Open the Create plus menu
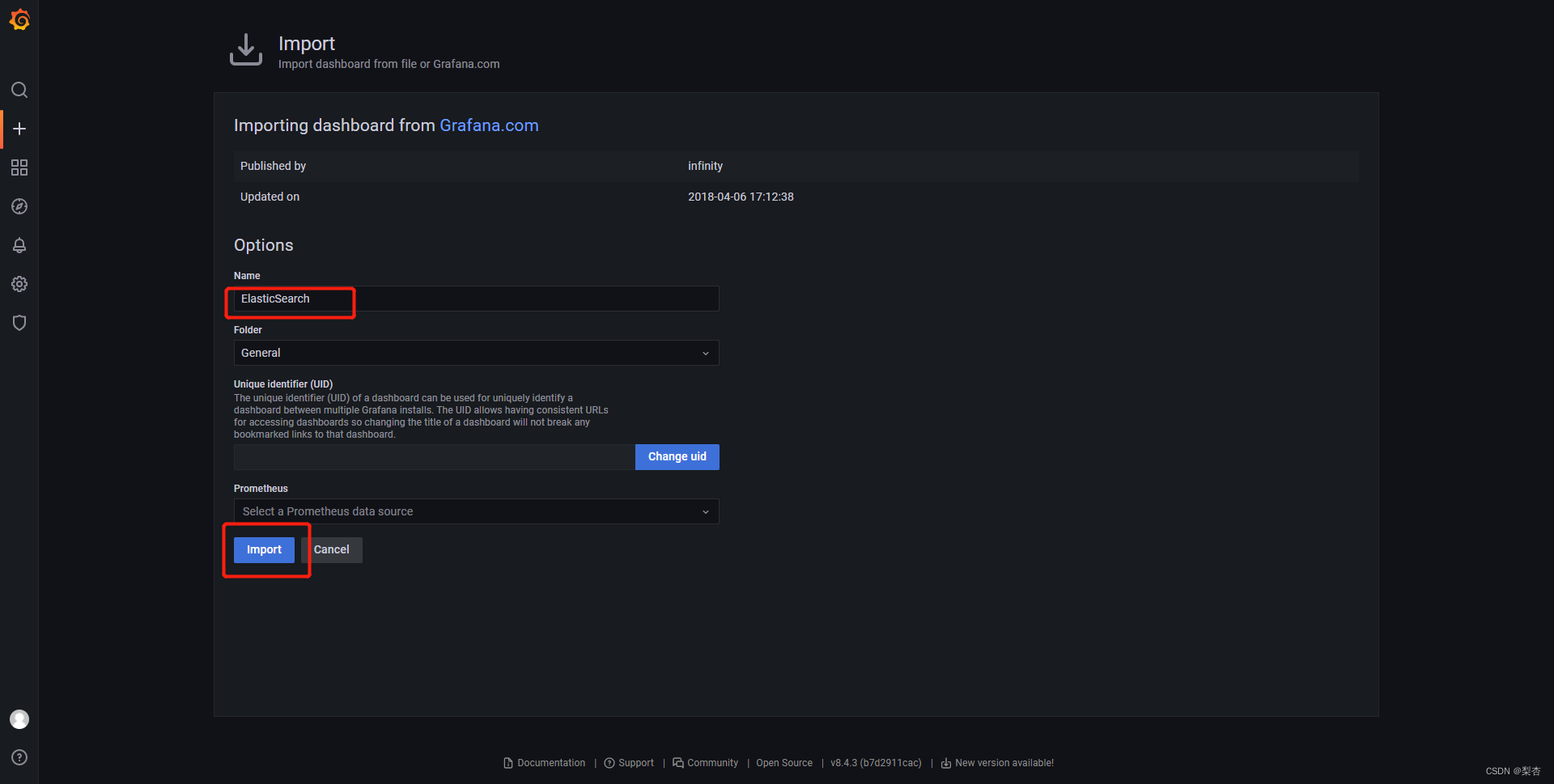 19,129
